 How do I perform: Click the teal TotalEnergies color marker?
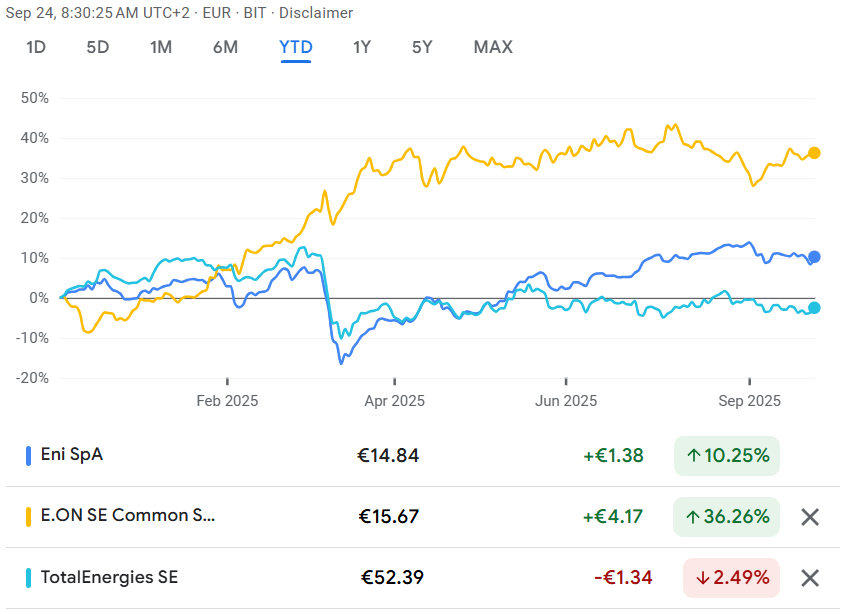28,577
